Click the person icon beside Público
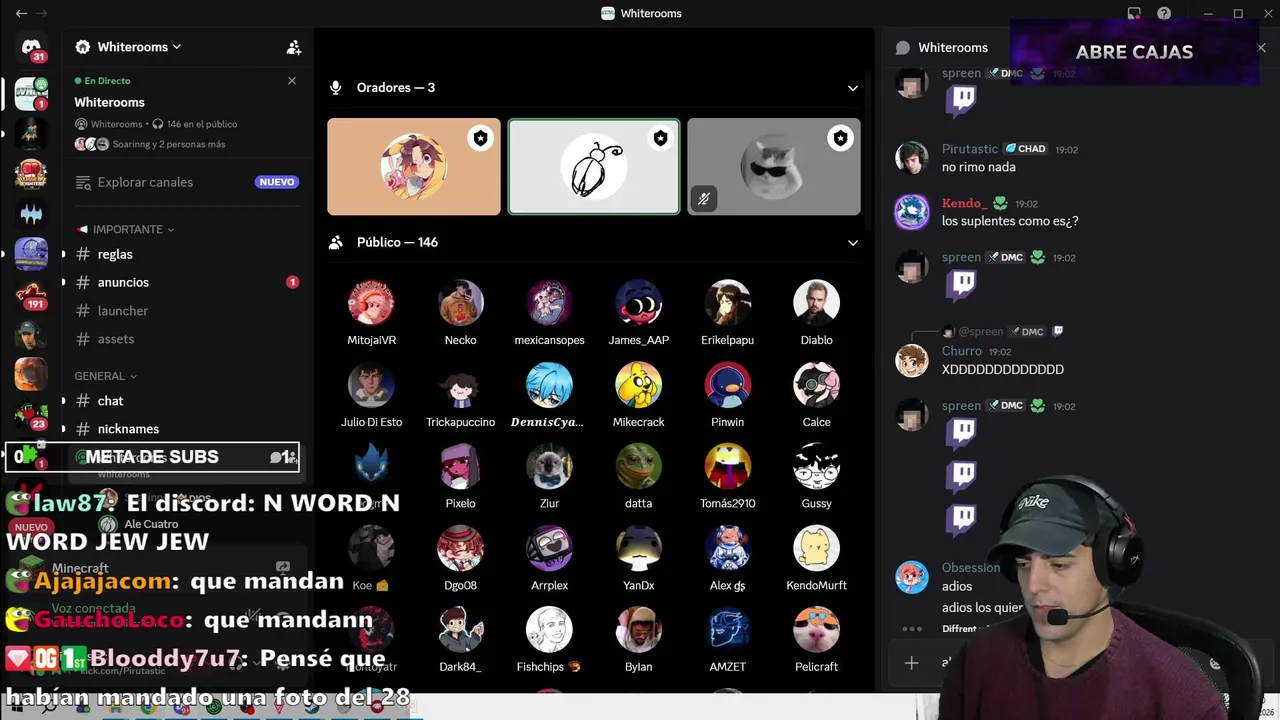Image resolution: width=1280 pixels, height=720 pixels. 336,242
